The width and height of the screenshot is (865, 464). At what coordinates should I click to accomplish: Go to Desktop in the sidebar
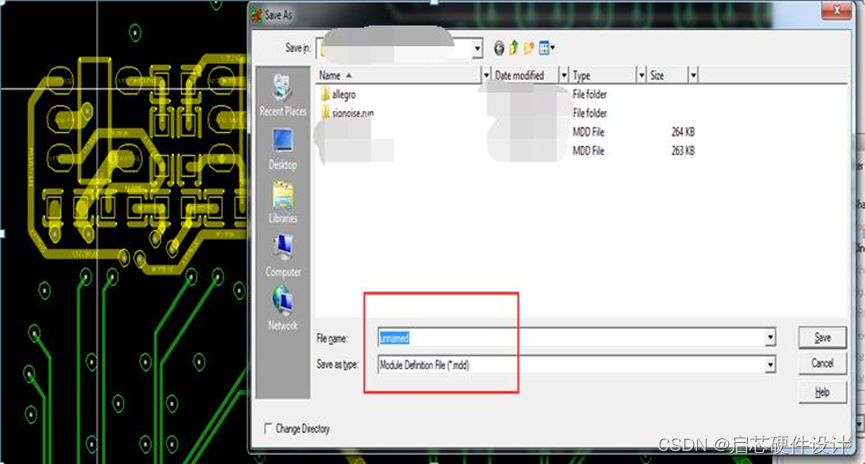click(x=283, y=148)
